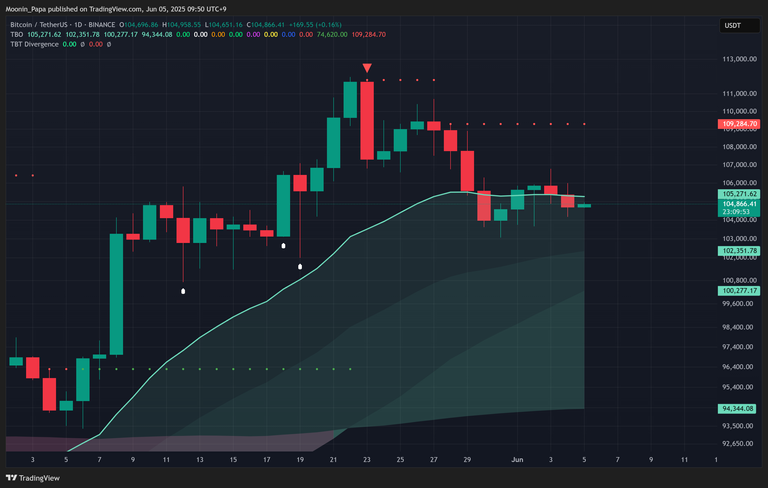
Task: Click the lowest white dot marker near May 19
Action: click(x=301, y=267)
